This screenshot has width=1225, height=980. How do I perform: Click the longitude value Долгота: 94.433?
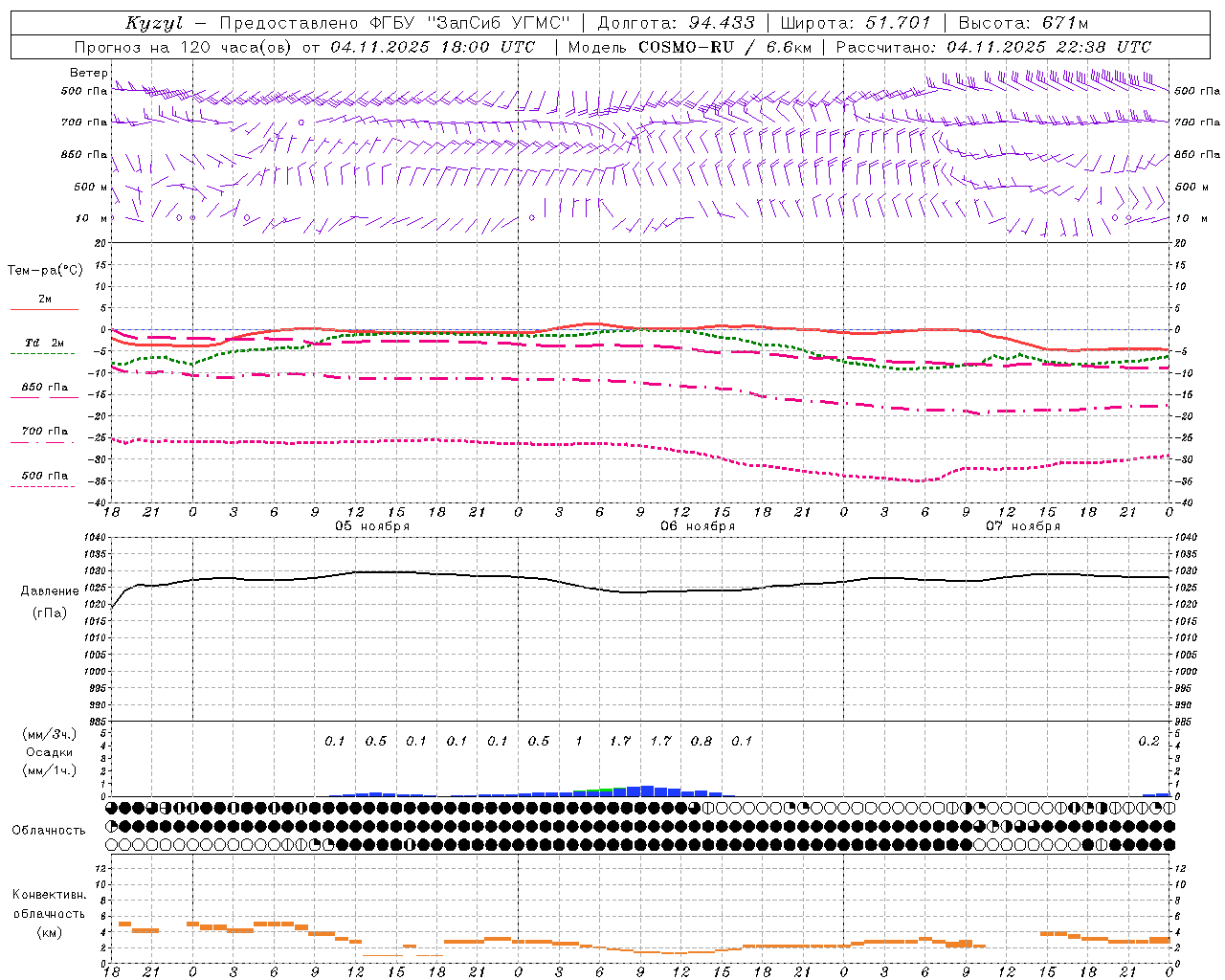(676, 23)
